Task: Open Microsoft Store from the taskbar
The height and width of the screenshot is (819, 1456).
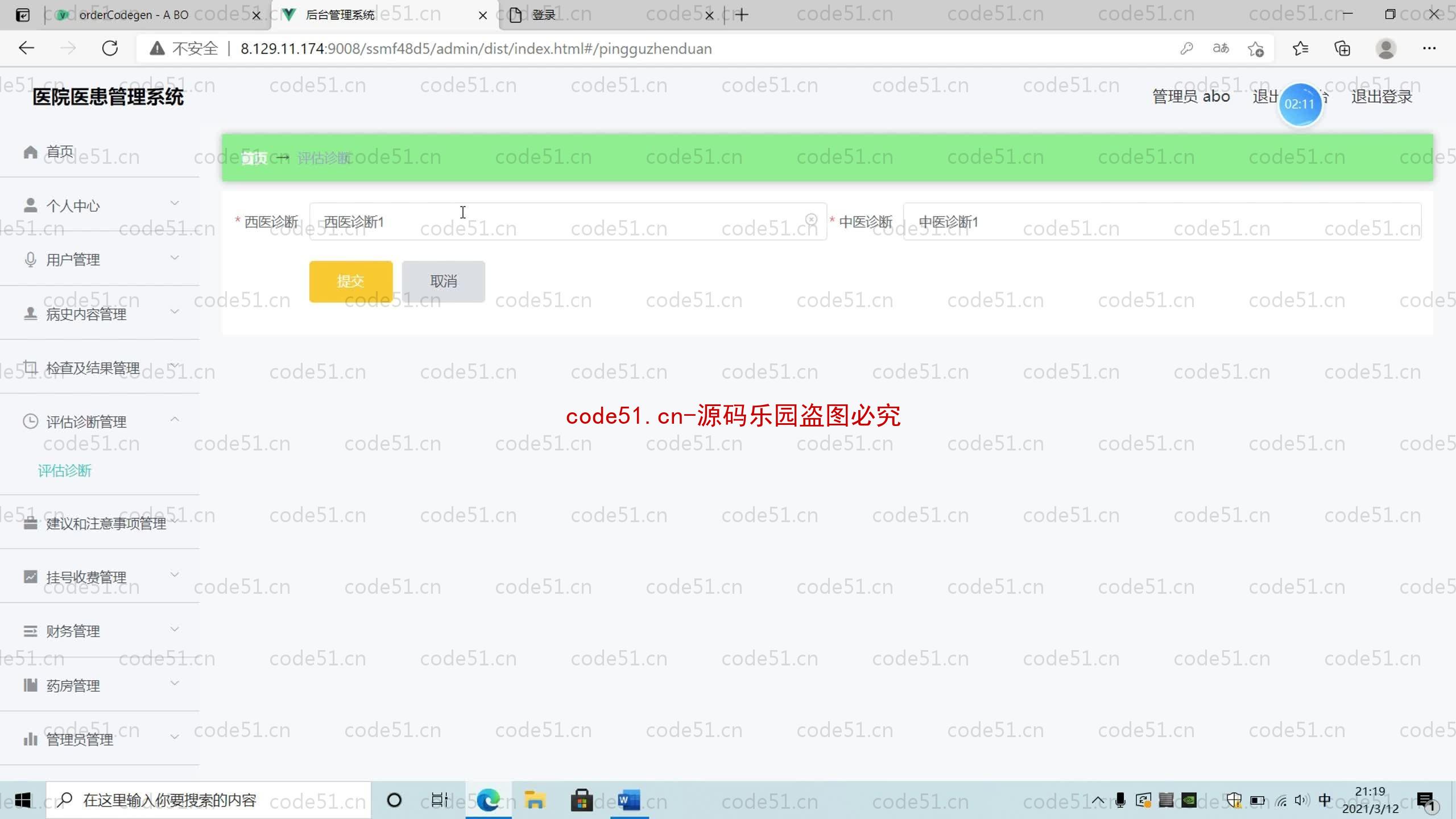Action: pos(581,800)
